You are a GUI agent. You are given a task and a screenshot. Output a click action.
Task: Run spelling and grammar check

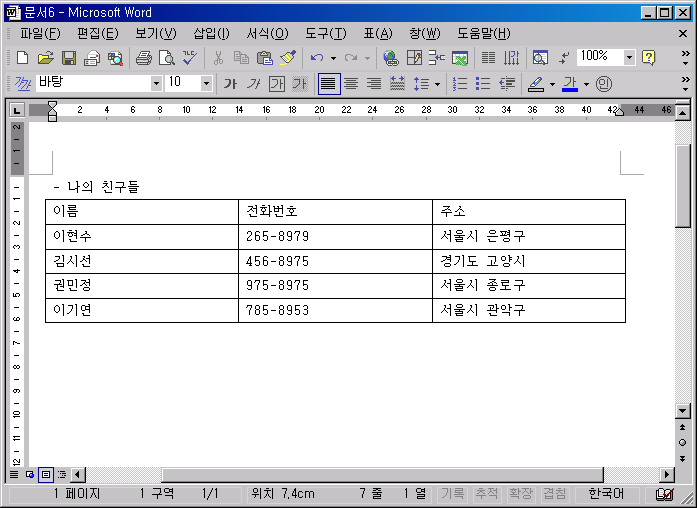(190, 58)
